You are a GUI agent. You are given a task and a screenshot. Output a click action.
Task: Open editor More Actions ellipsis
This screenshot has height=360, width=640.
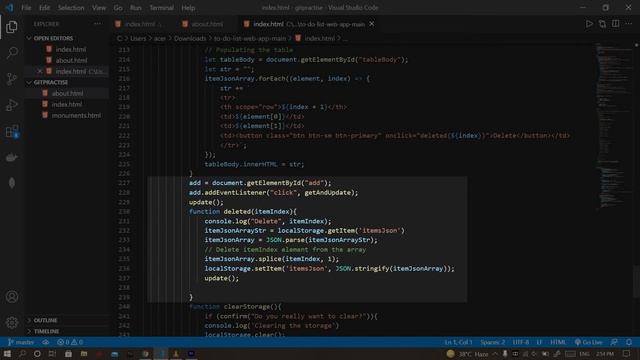click(629, 24)
